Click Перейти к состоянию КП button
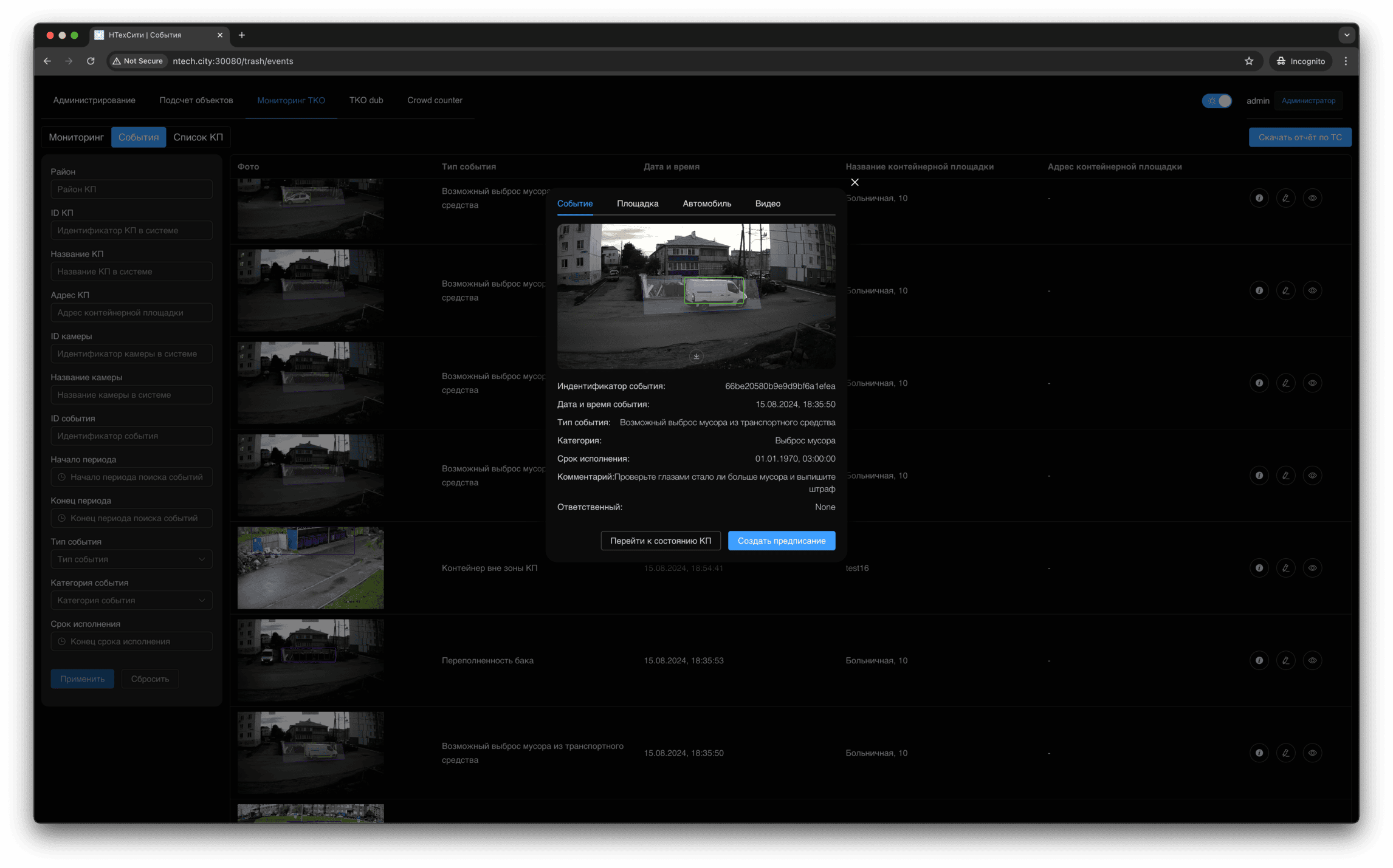1393x868 pixels. point(660,541)
